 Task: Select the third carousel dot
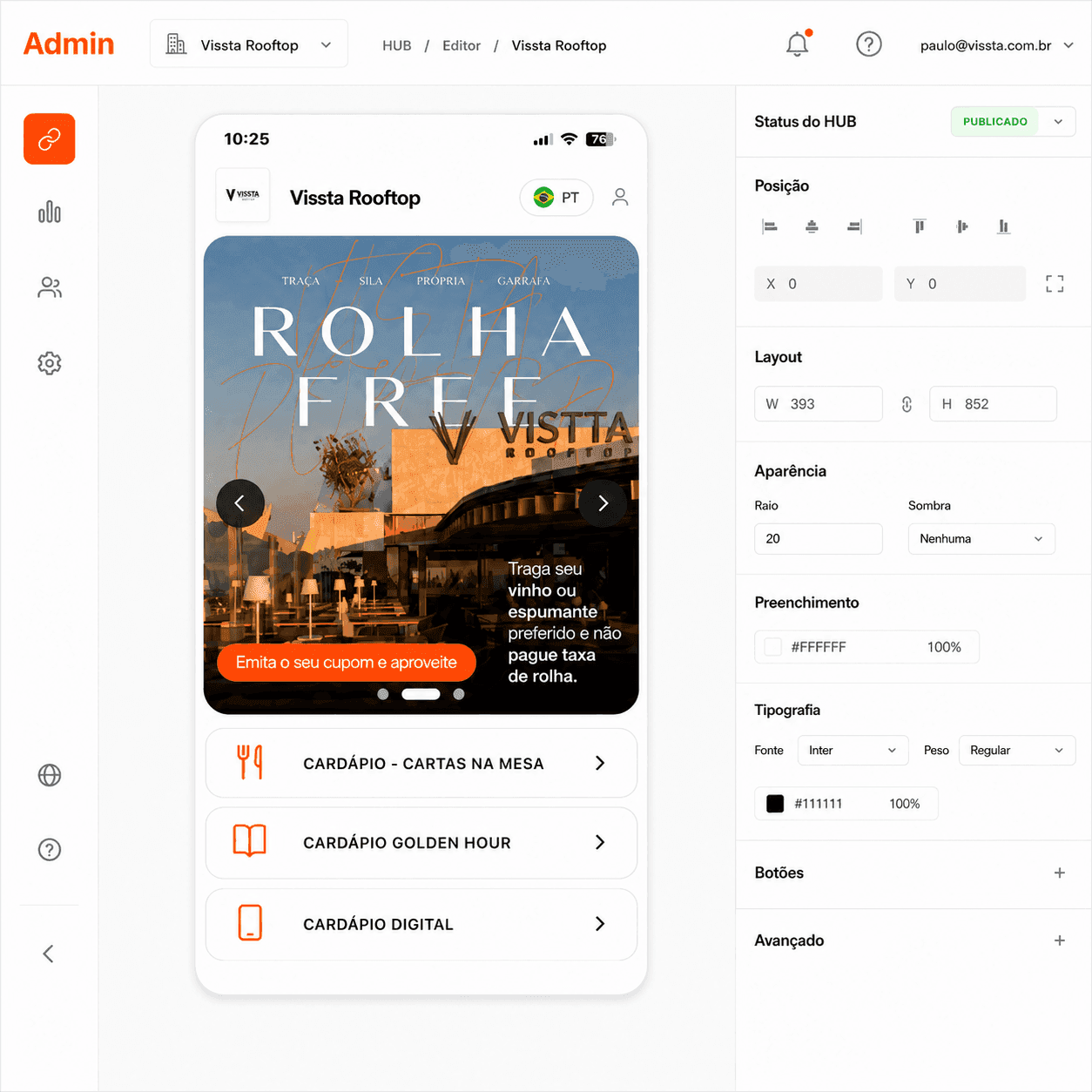coord(459,694)
